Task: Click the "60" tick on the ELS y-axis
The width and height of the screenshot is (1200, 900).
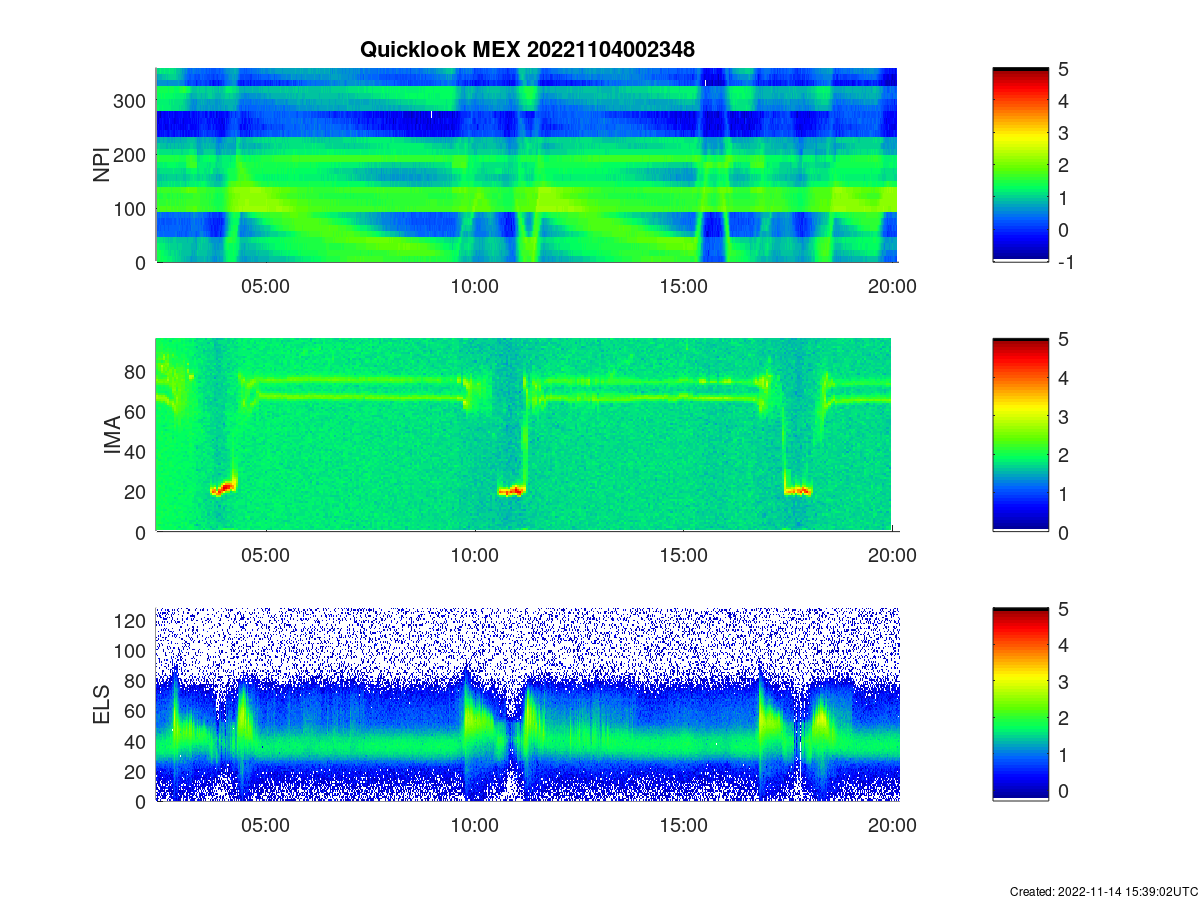Action: (137, 711)
